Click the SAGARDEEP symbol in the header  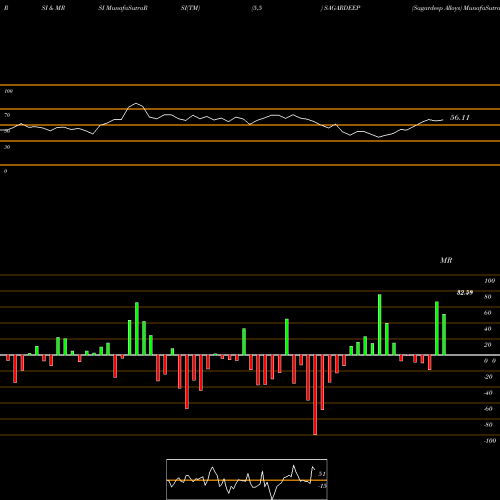pos(342,8)
